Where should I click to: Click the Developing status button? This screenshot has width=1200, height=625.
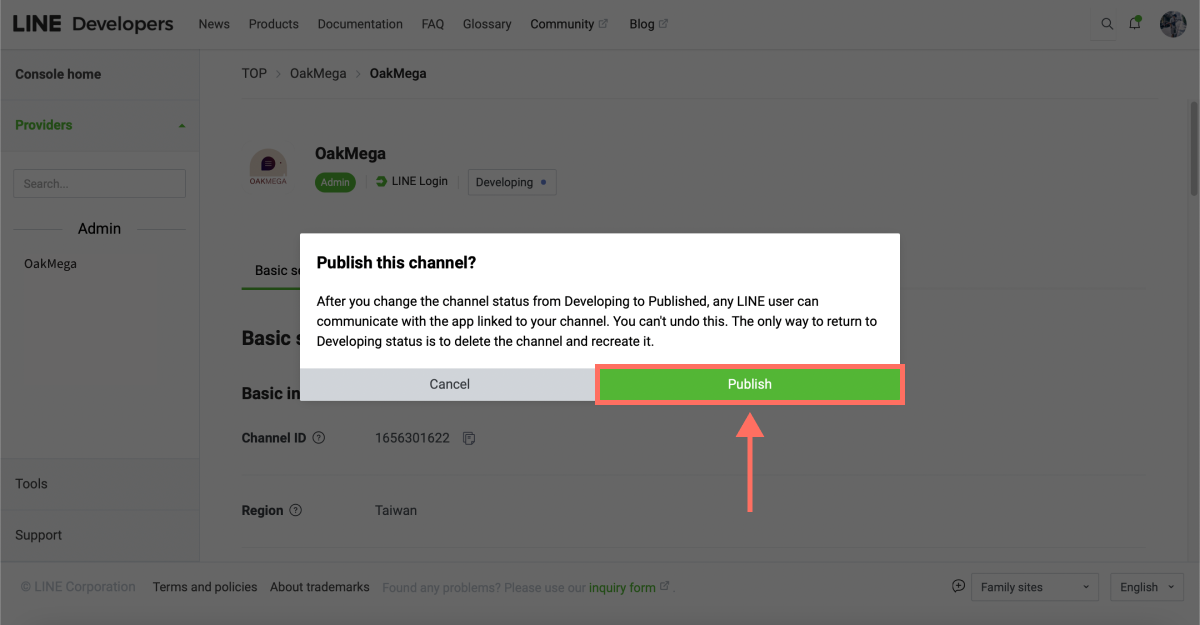tap(511, 182)
